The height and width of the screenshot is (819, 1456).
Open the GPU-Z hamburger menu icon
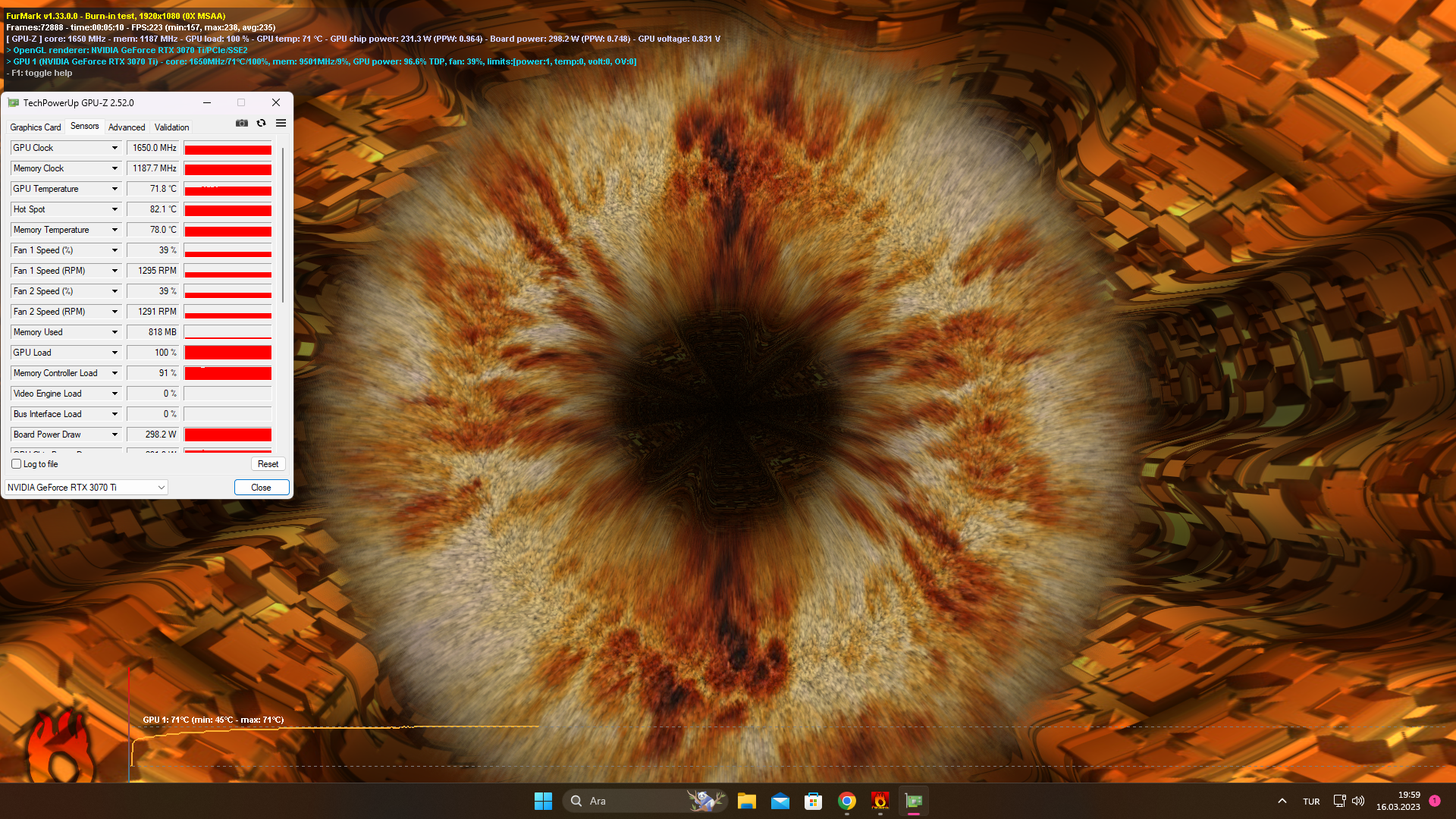click(x=281, y=123)
